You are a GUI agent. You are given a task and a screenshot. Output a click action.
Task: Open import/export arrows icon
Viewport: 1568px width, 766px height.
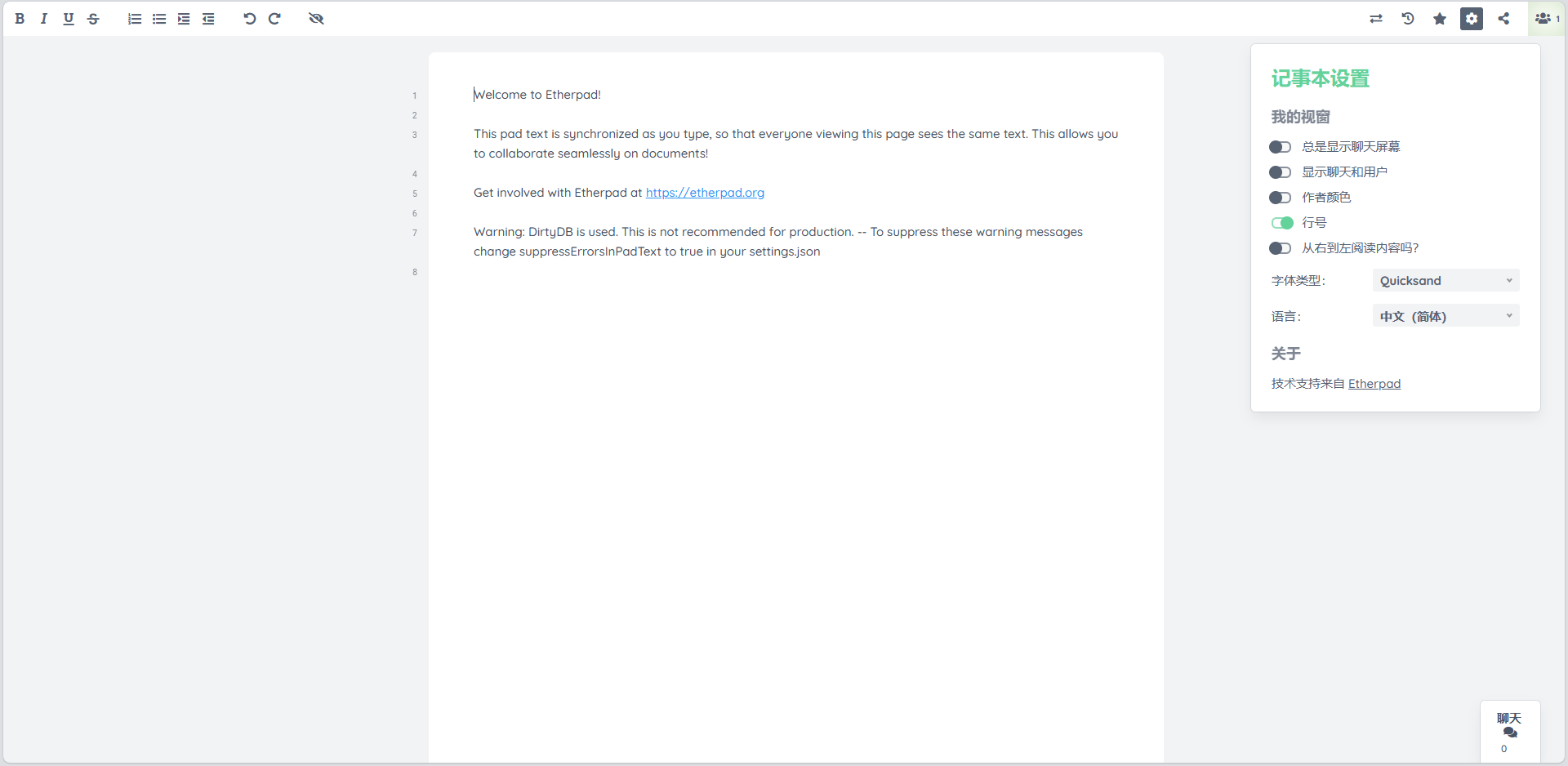1376,19
